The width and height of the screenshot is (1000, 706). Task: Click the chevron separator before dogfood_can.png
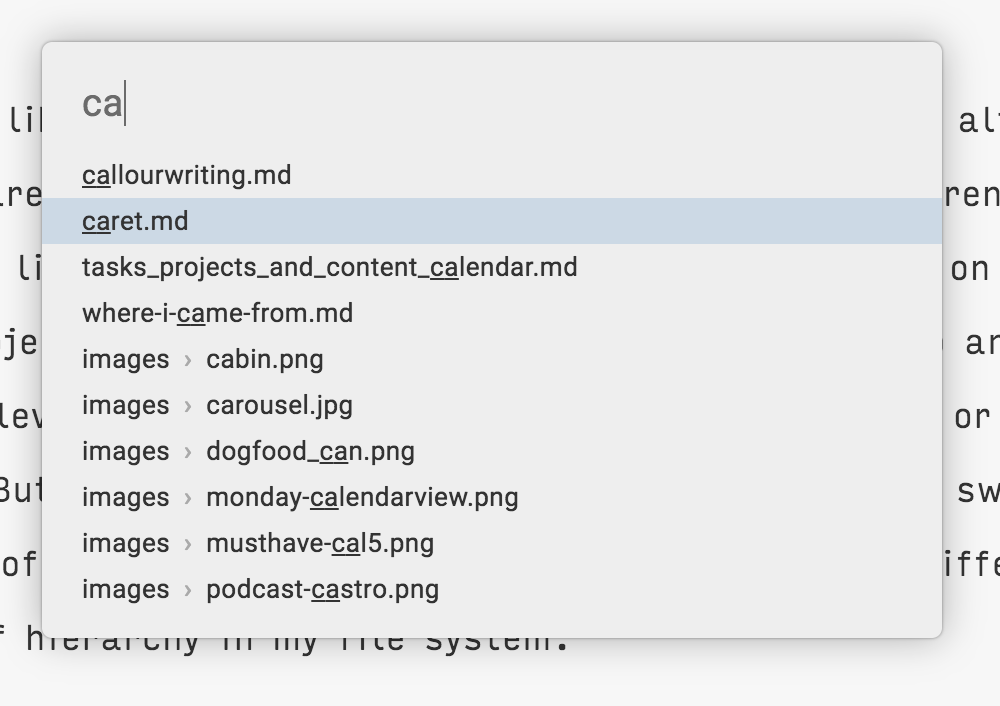tap(188, 452)
